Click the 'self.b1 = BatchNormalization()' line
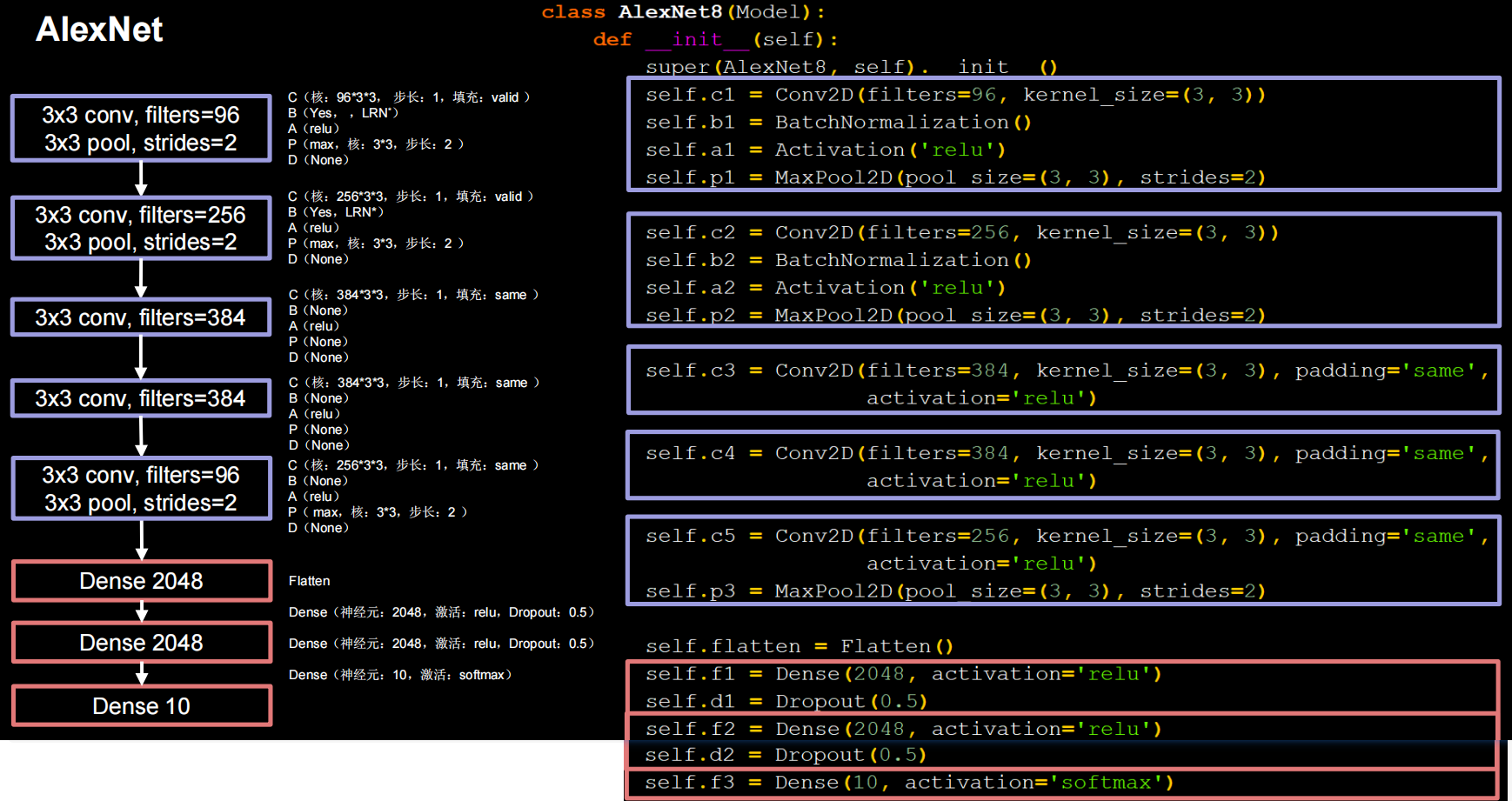This screenshot has width=1512, height=801. (x=839, y=122)
